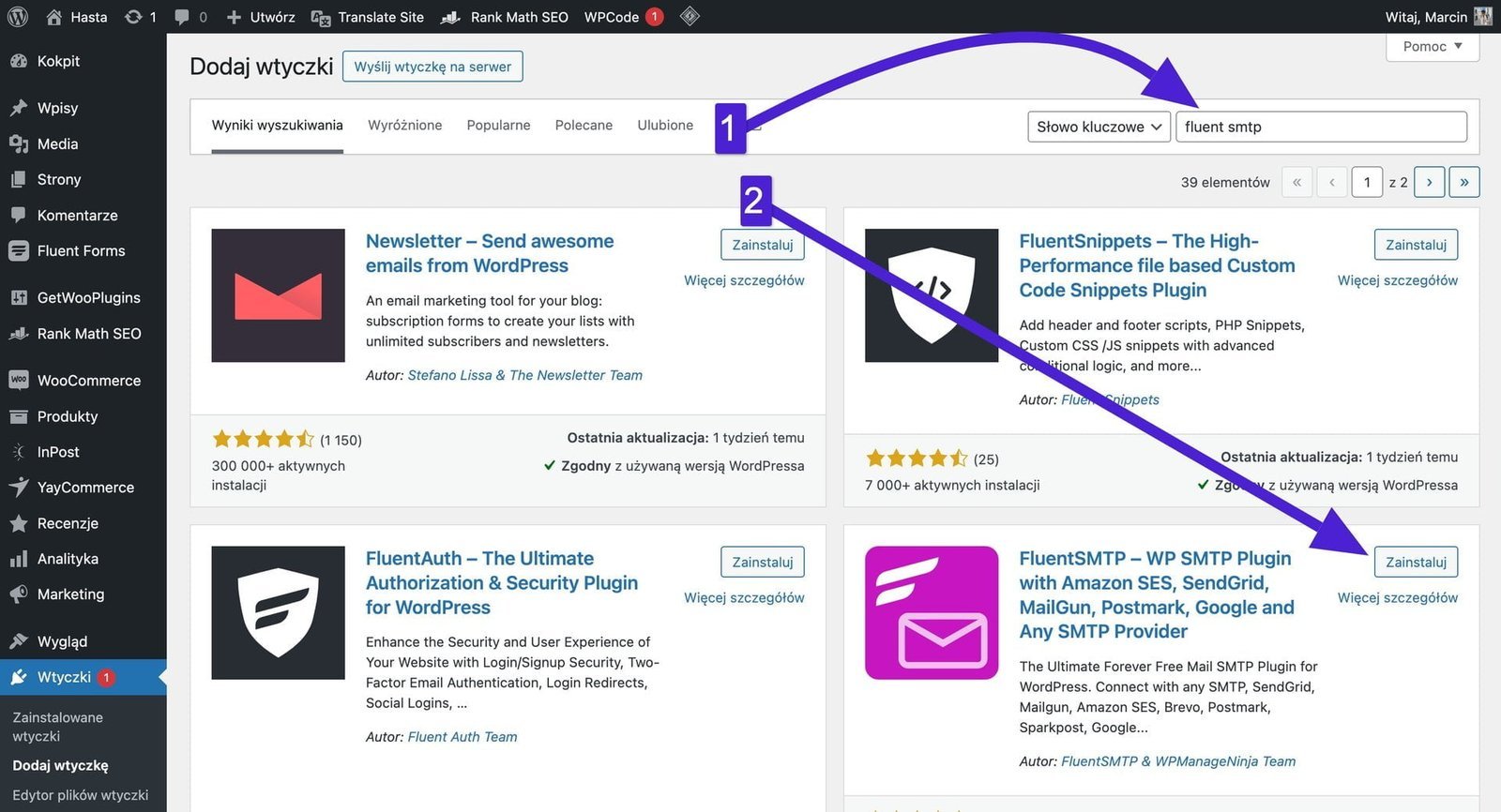Switch to the Wyróżnione tab
1501x812 pixels.
point(404,126)
